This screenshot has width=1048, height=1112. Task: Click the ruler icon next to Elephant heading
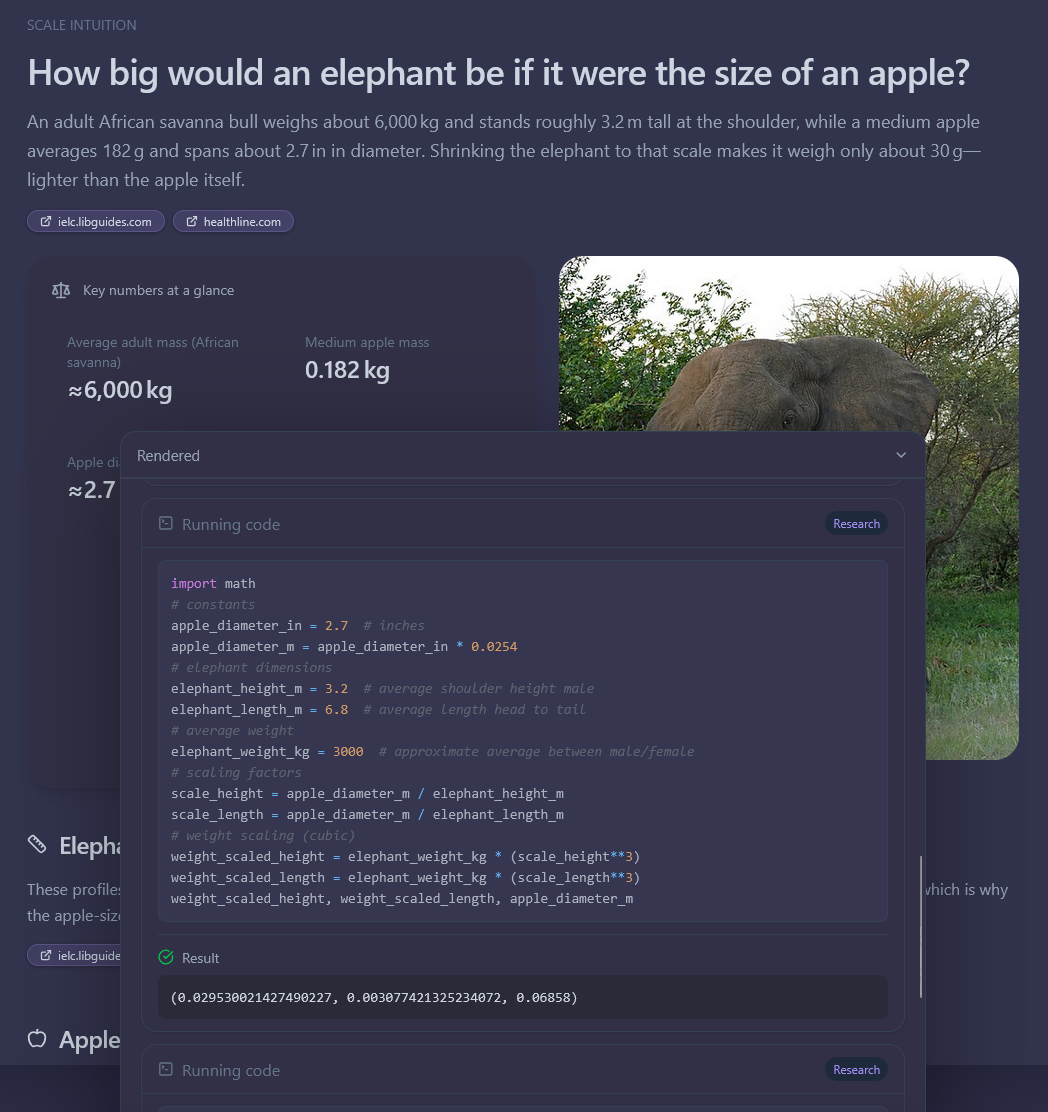[37, 845]
